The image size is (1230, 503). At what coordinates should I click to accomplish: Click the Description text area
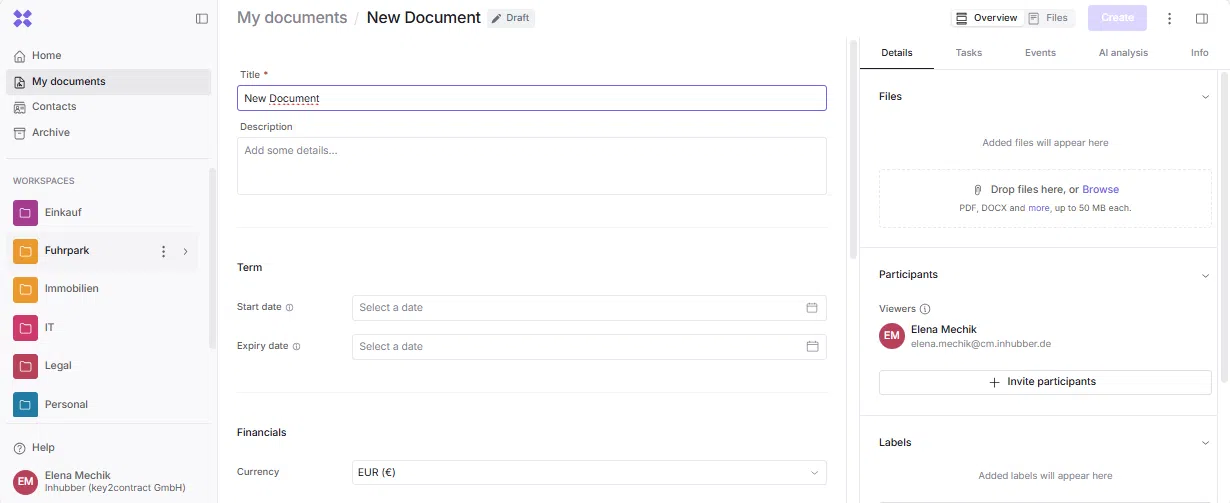[531, 166]
